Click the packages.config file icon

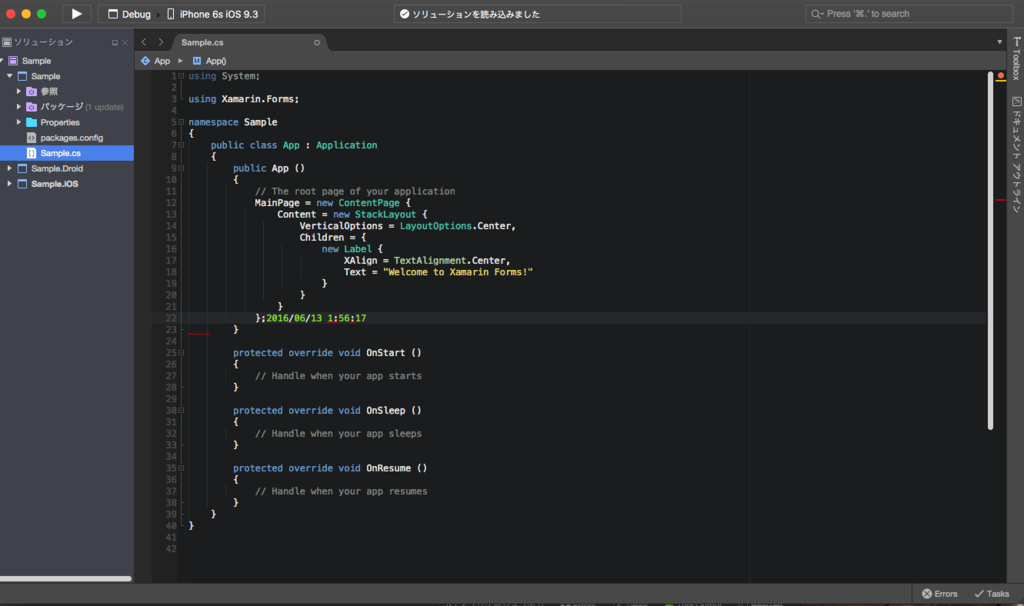coord(31,138)
